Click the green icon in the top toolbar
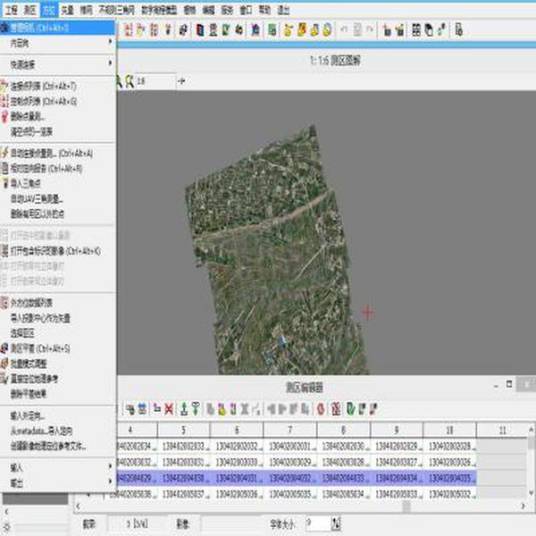 point(272,30)
